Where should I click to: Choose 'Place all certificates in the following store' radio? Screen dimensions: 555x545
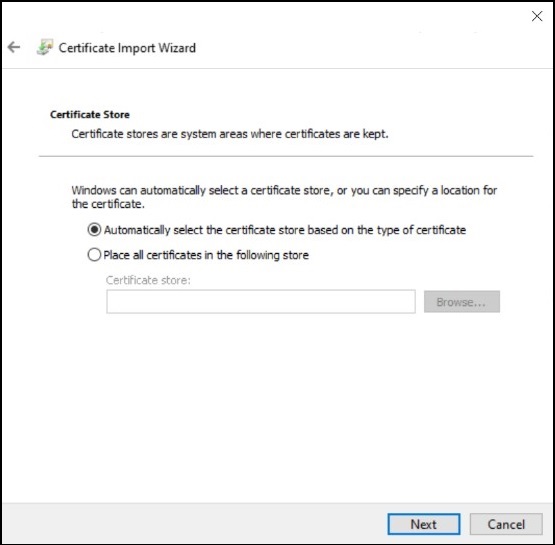pyautogui.click(x=94, y=255)
